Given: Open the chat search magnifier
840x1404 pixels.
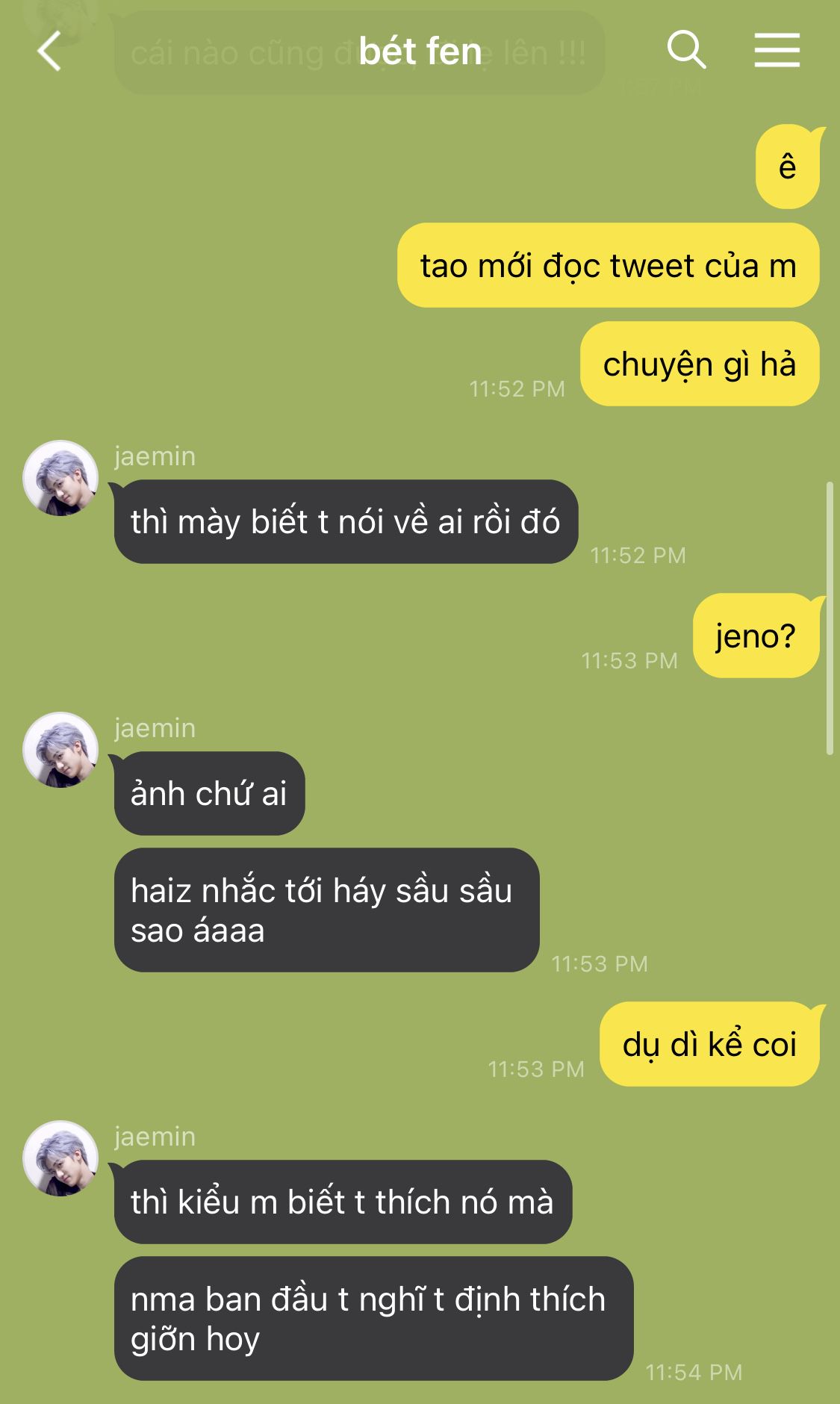Looking at the screenshot, I should [686, 50].
